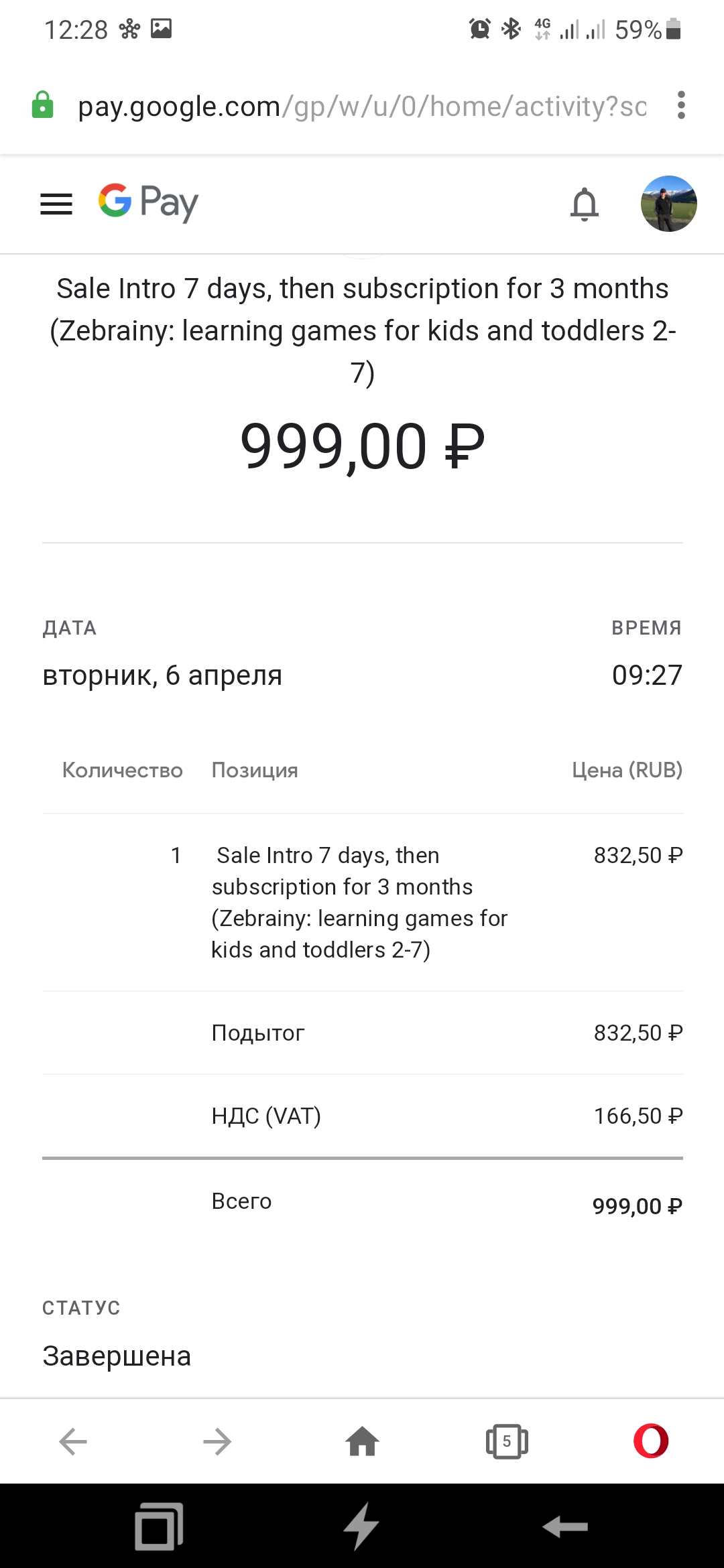Viewport: 724px width, 1568px height.
Task: Open the Google Pay hamburger menu
Action: click(56, 204)
